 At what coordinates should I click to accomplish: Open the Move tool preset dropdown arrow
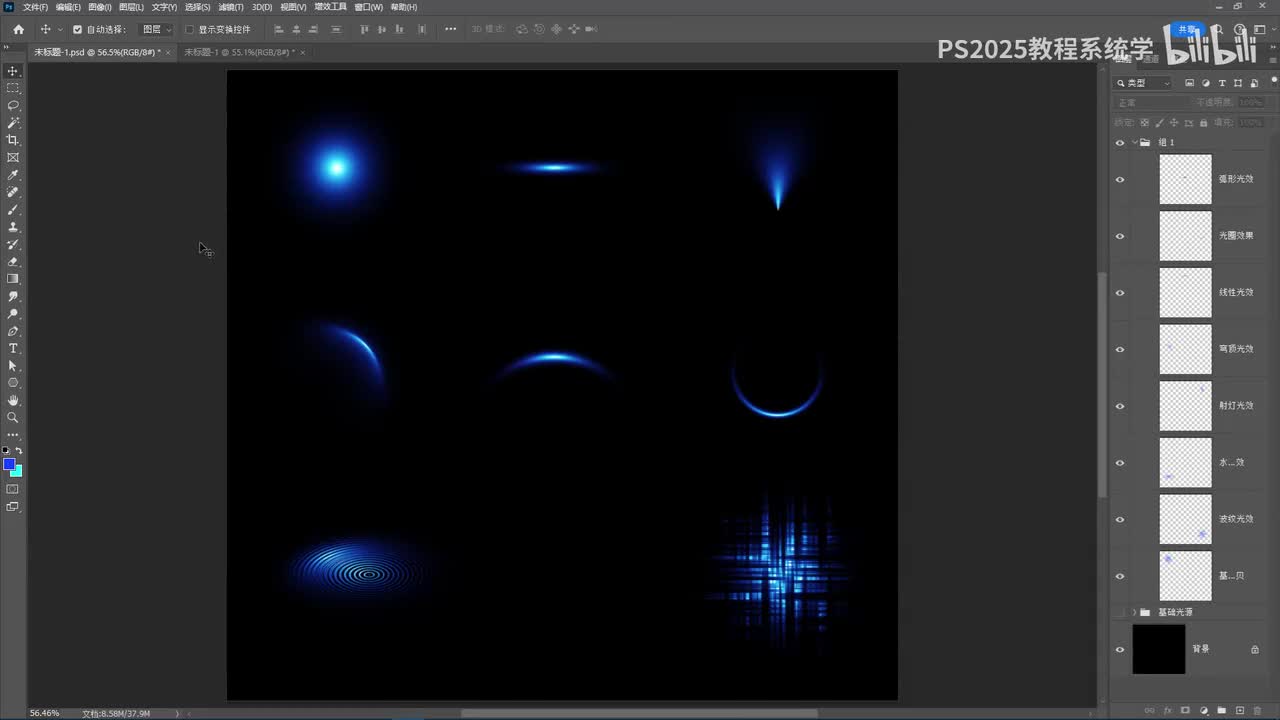[x=60, y=30]
